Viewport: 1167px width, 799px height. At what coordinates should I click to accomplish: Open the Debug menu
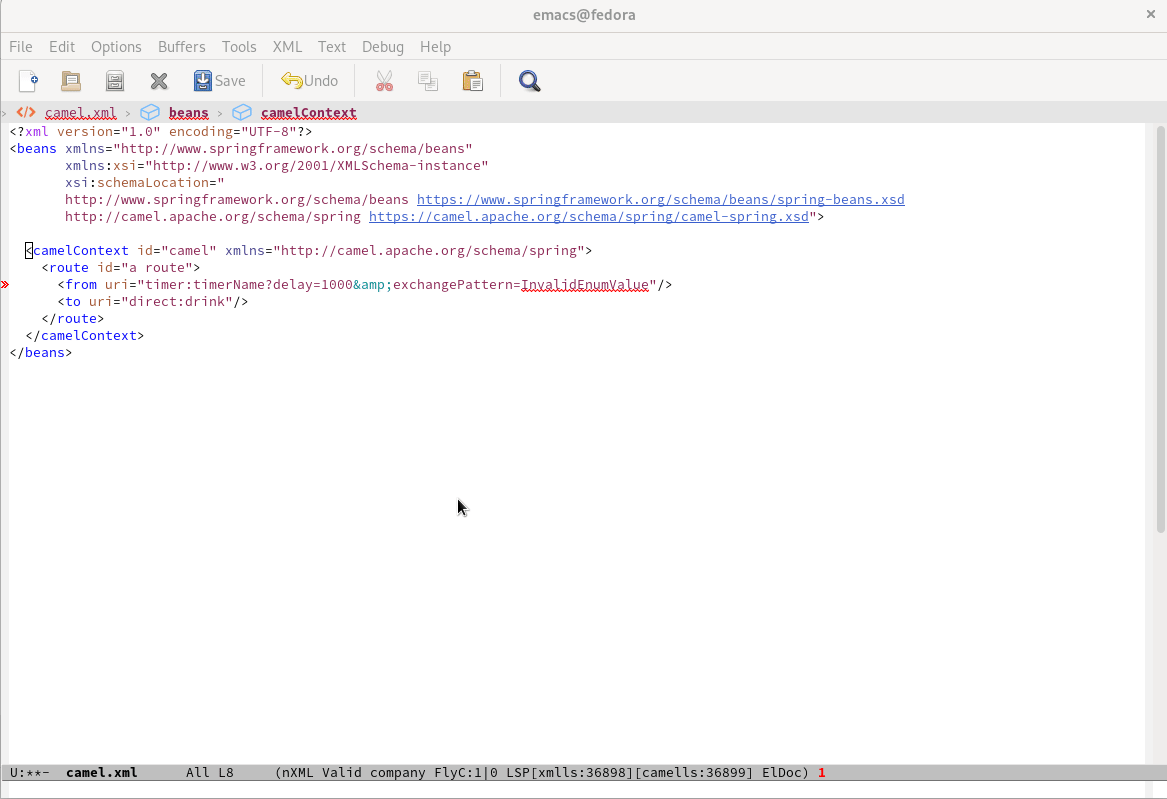point(382,47)
